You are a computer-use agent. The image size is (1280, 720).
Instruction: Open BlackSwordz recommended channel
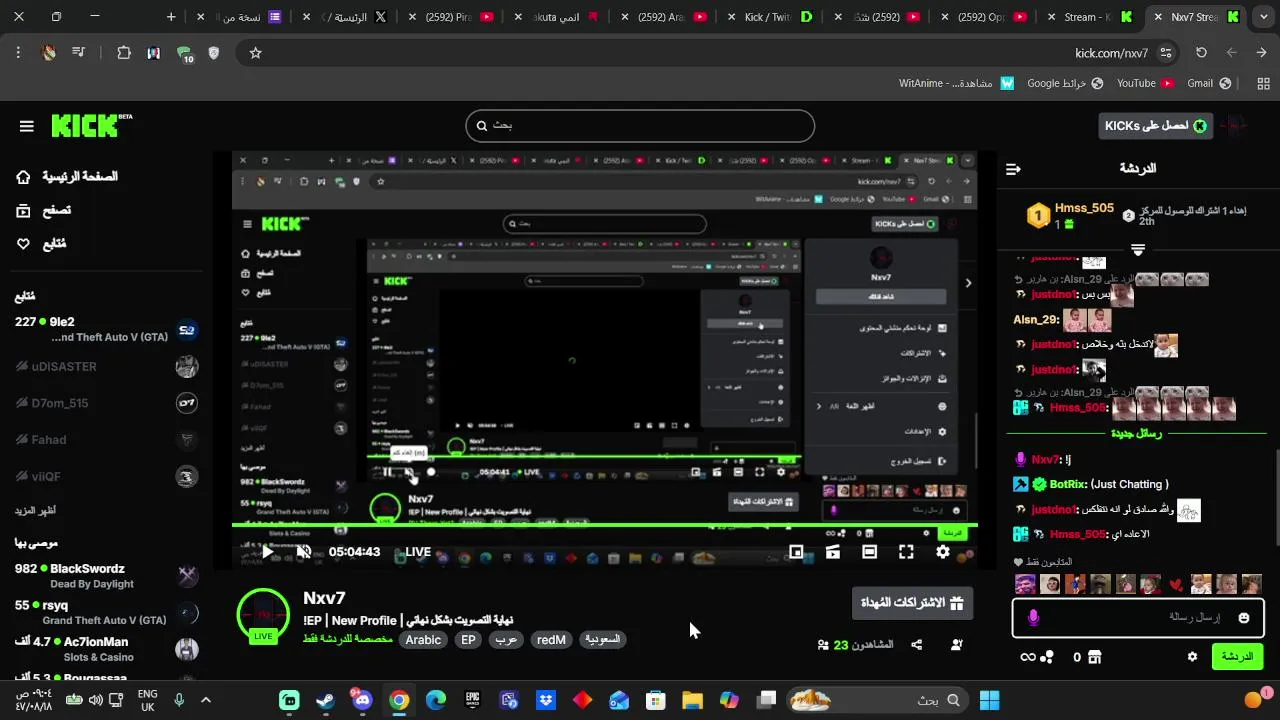click(106, 576)
